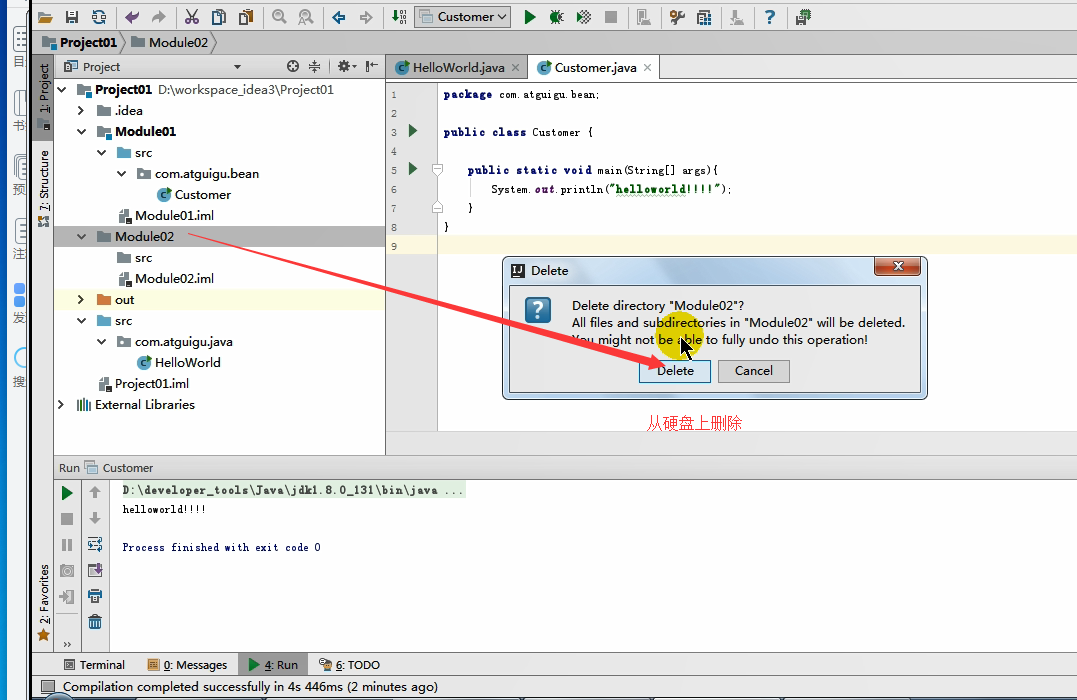1077x700 pixels.
Task: Collapse main method fold marker
Action: [438, 170]
